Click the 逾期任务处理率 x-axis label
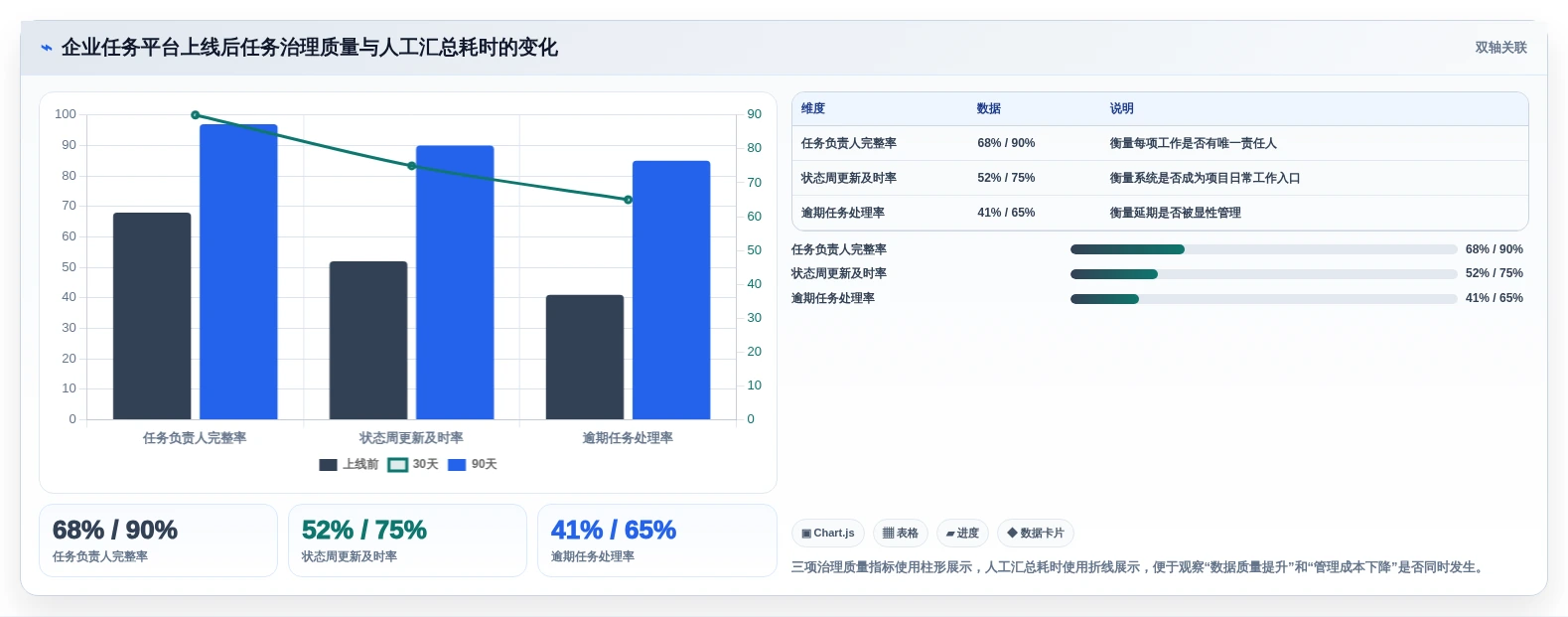The image size is (1568, 617). 628,438
